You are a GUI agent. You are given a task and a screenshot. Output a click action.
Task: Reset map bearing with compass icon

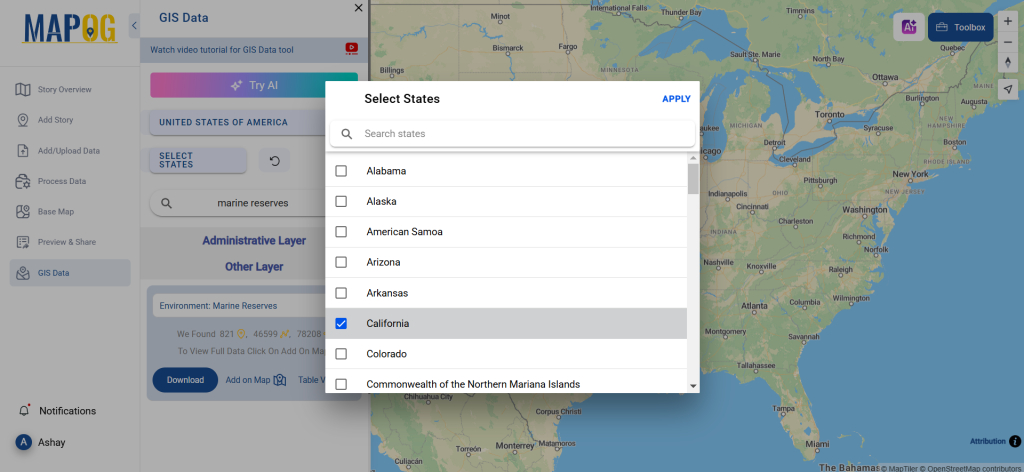tap(1008, 63)
